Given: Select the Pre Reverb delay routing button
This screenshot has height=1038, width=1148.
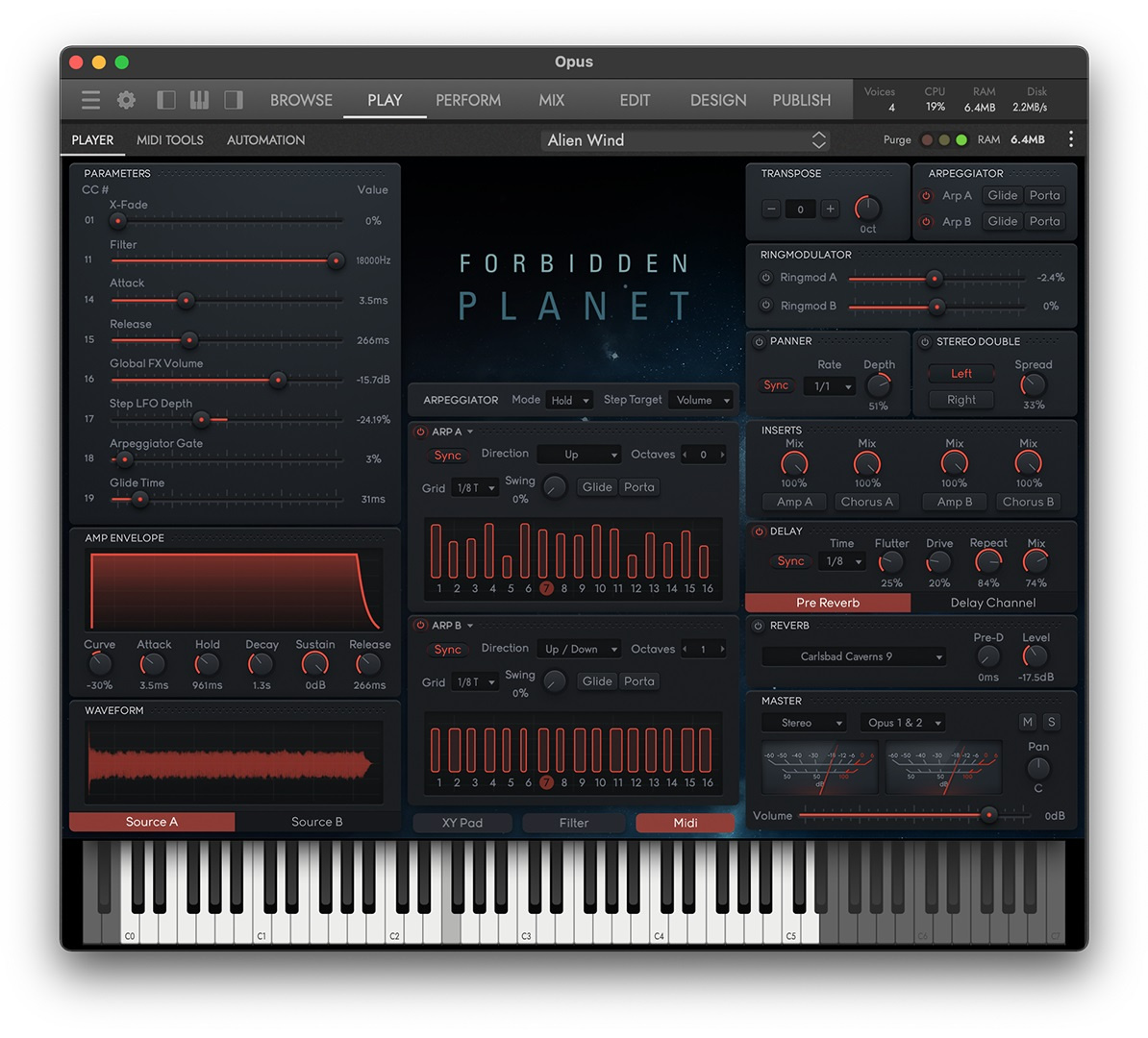Looking at the screenshot, I should coord(827,603).
